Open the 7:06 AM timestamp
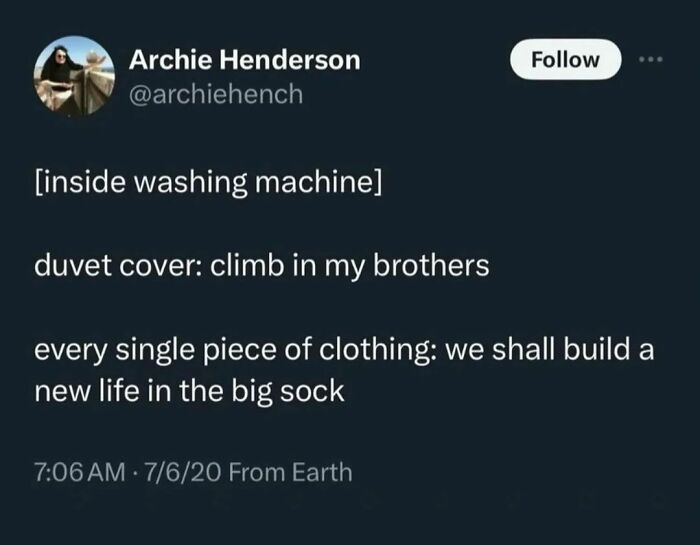The height and width of the screenshot is (545, 700). 80,472
